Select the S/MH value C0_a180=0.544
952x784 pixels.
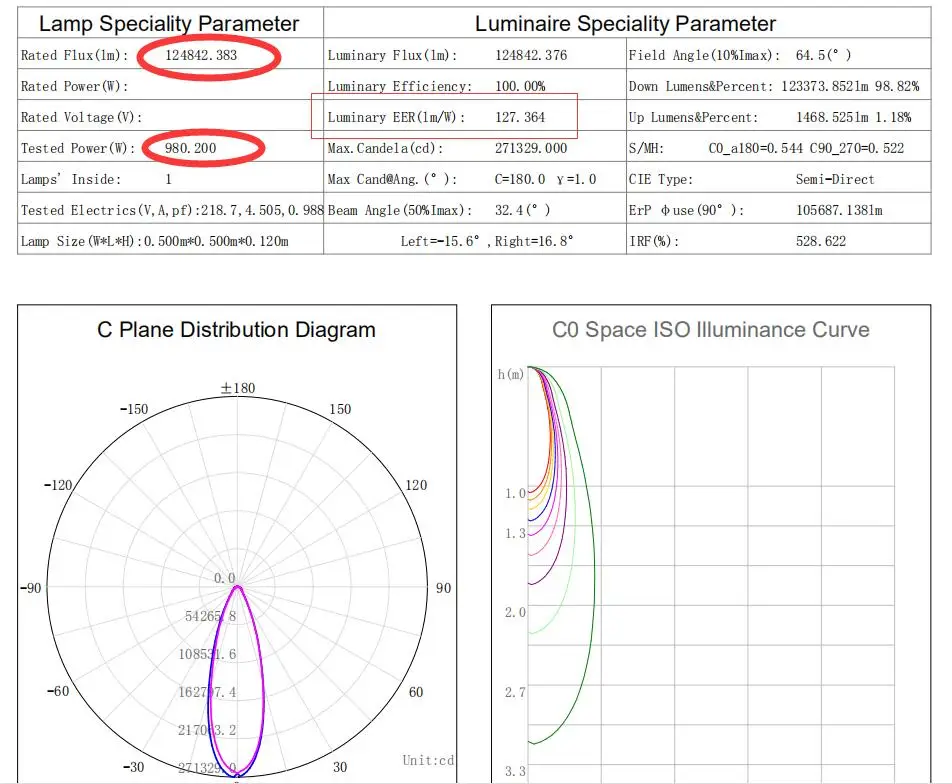pos(755,148)
